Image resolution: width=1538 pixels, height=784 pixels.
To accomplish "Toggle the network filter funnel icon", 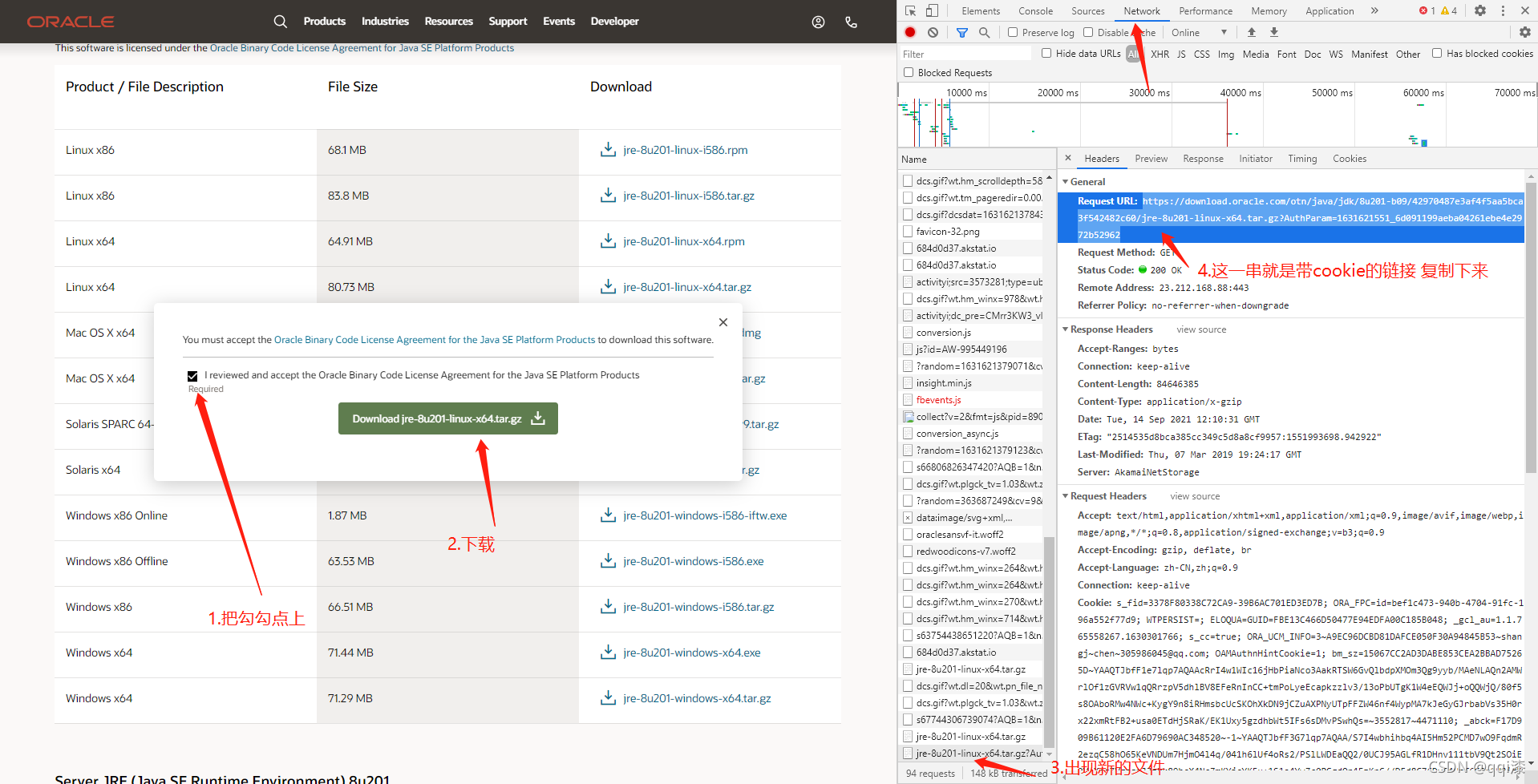I will pyautogui.click(x=962, y=32).
